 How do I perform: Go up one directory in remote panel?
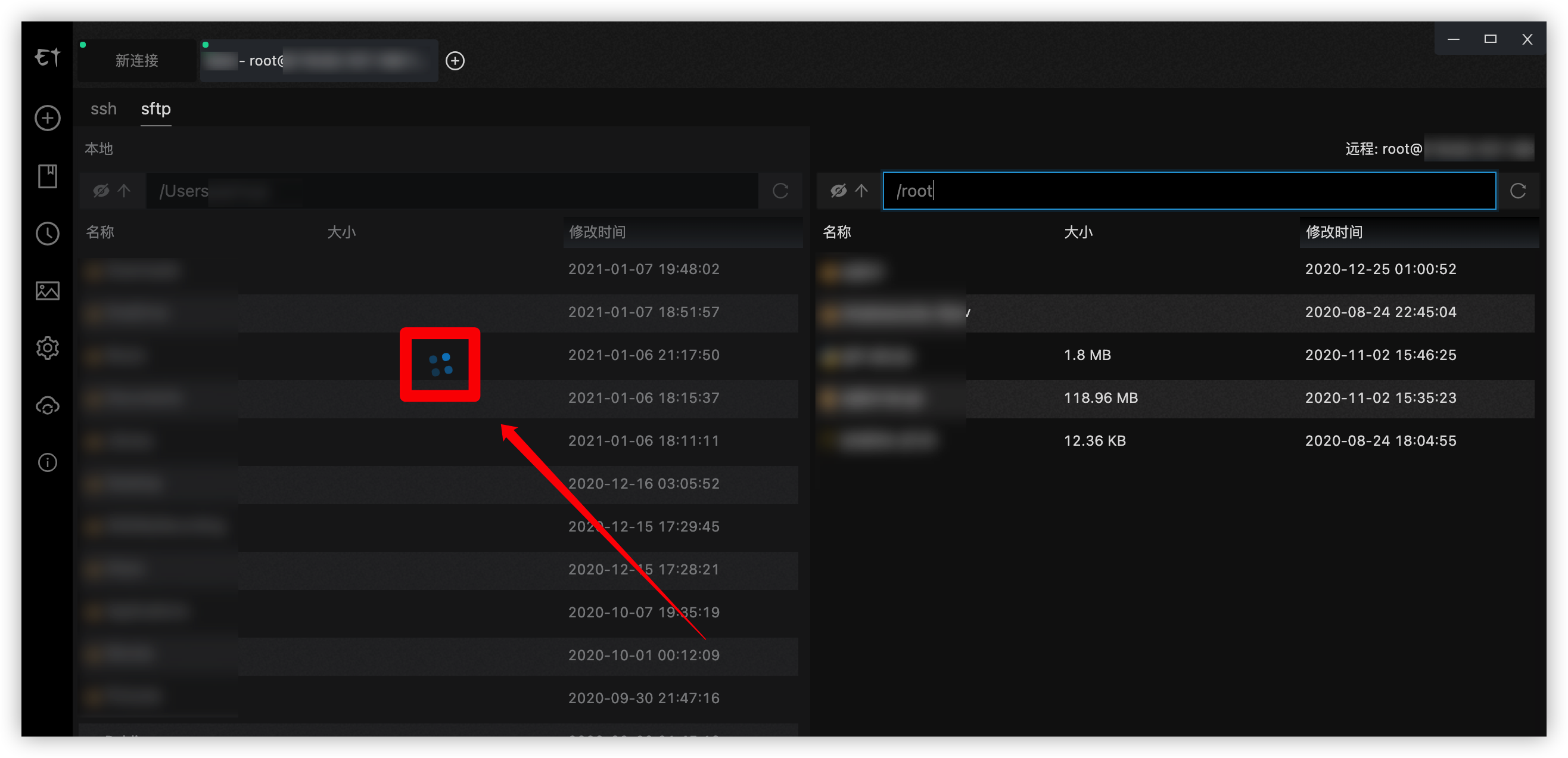tap(861, 191)
